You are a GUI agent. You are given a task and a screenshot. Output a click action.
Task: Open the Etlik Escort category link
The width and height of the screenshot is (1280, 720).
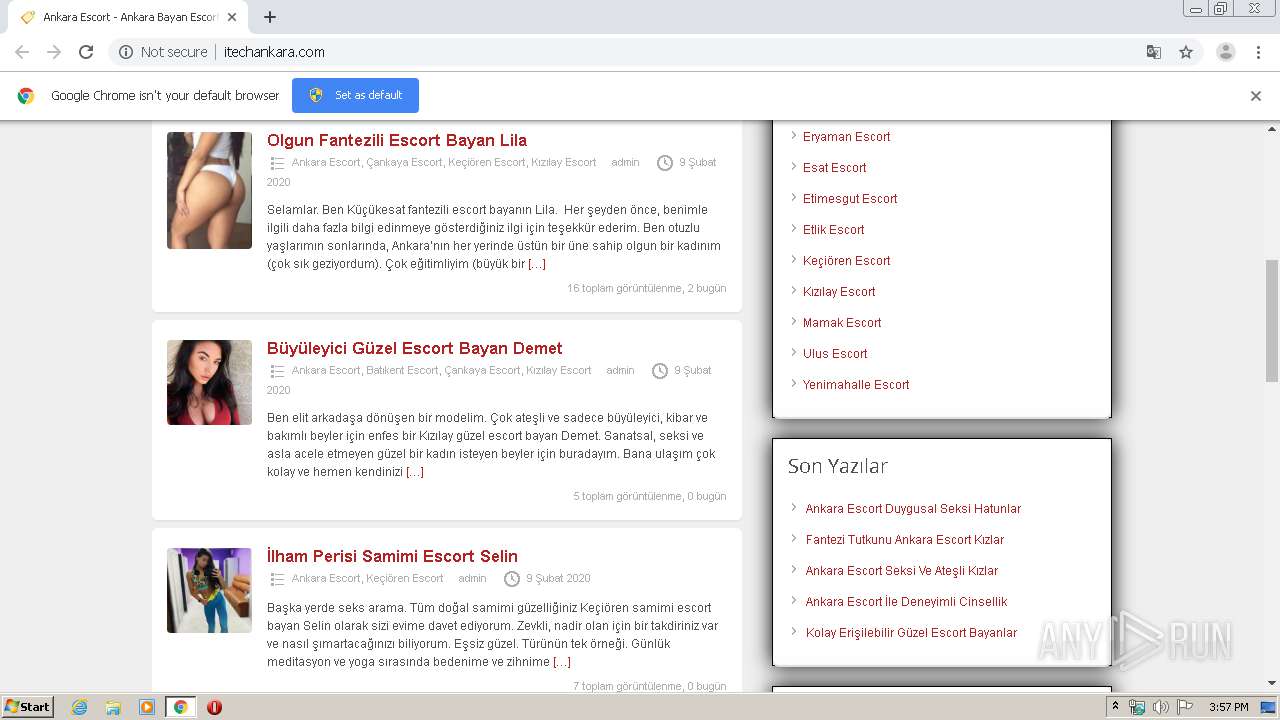[834, 230]
